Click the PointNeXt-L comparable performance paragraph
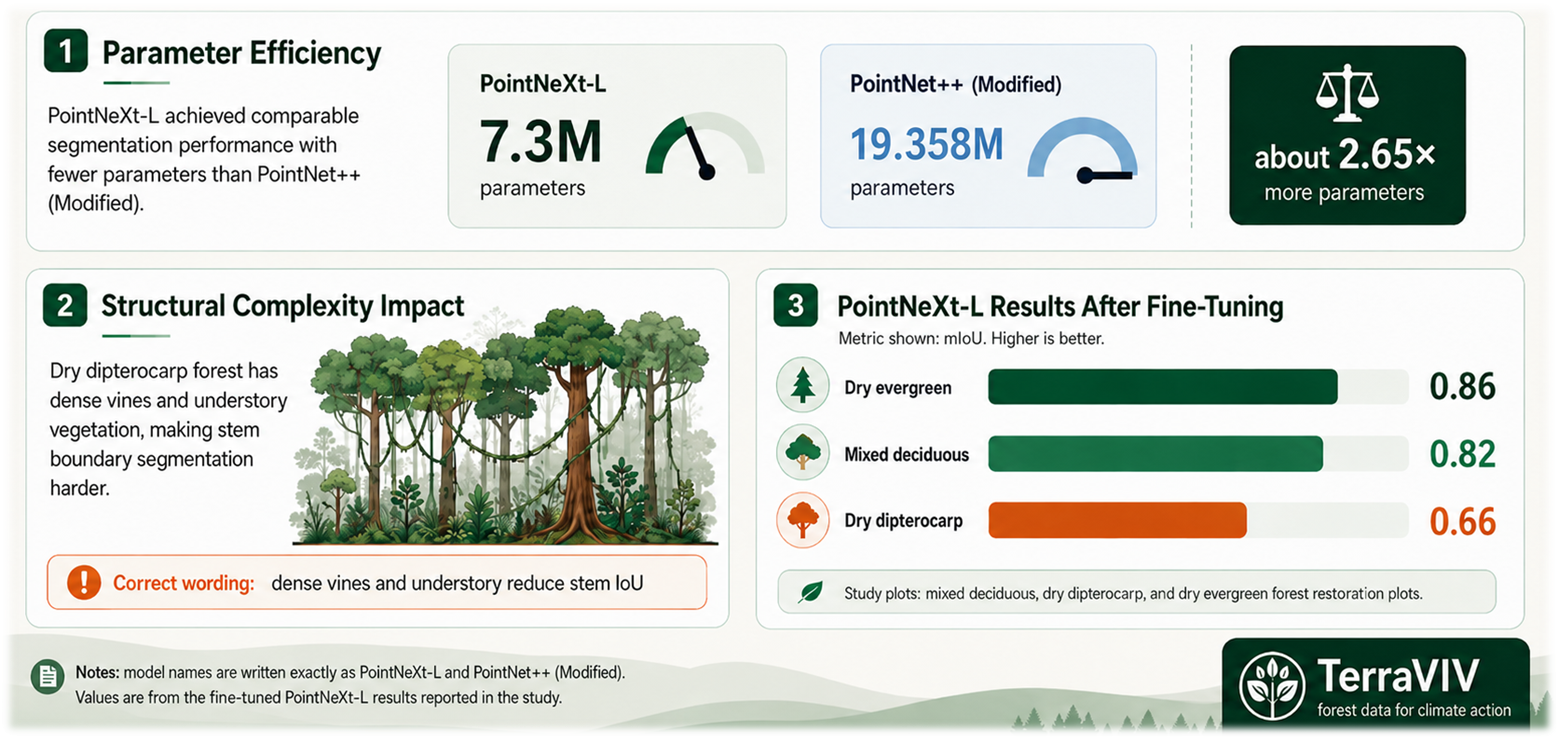 [203, 159]
